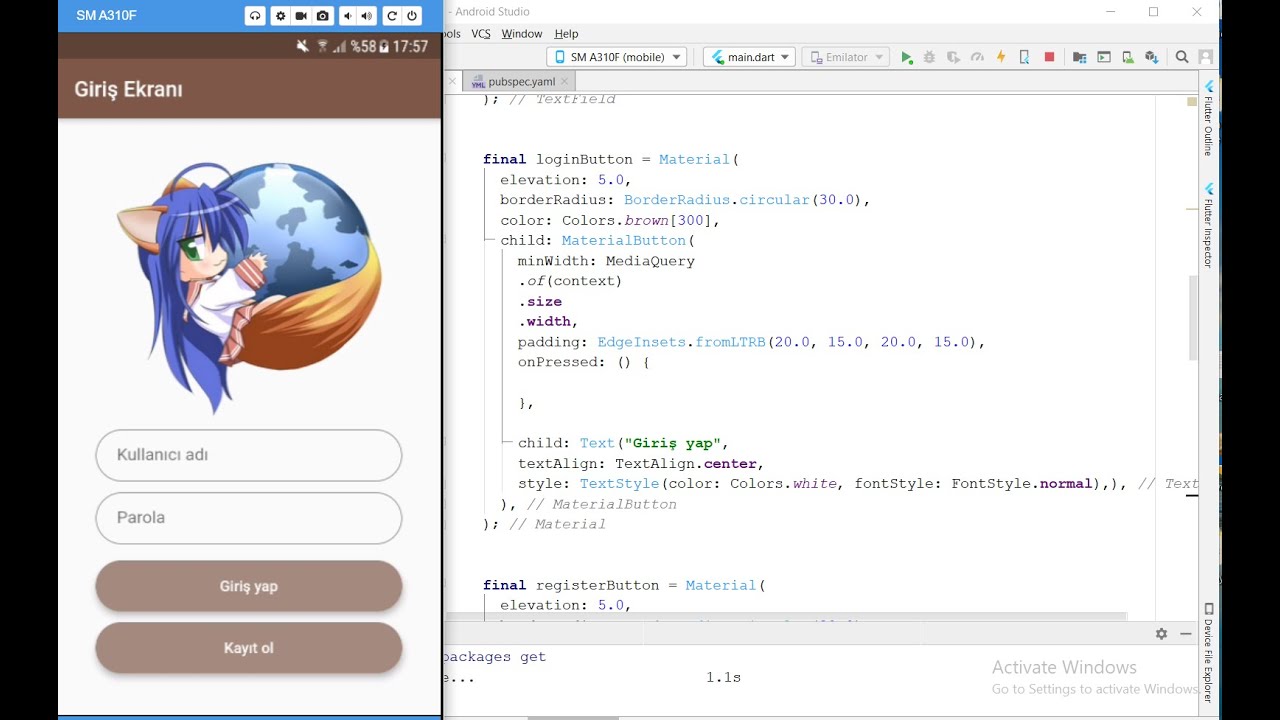Viewport: 1280px width, 720px height.
Task: Click 'EdgeInsets' in the padding line
Action: 641,342
